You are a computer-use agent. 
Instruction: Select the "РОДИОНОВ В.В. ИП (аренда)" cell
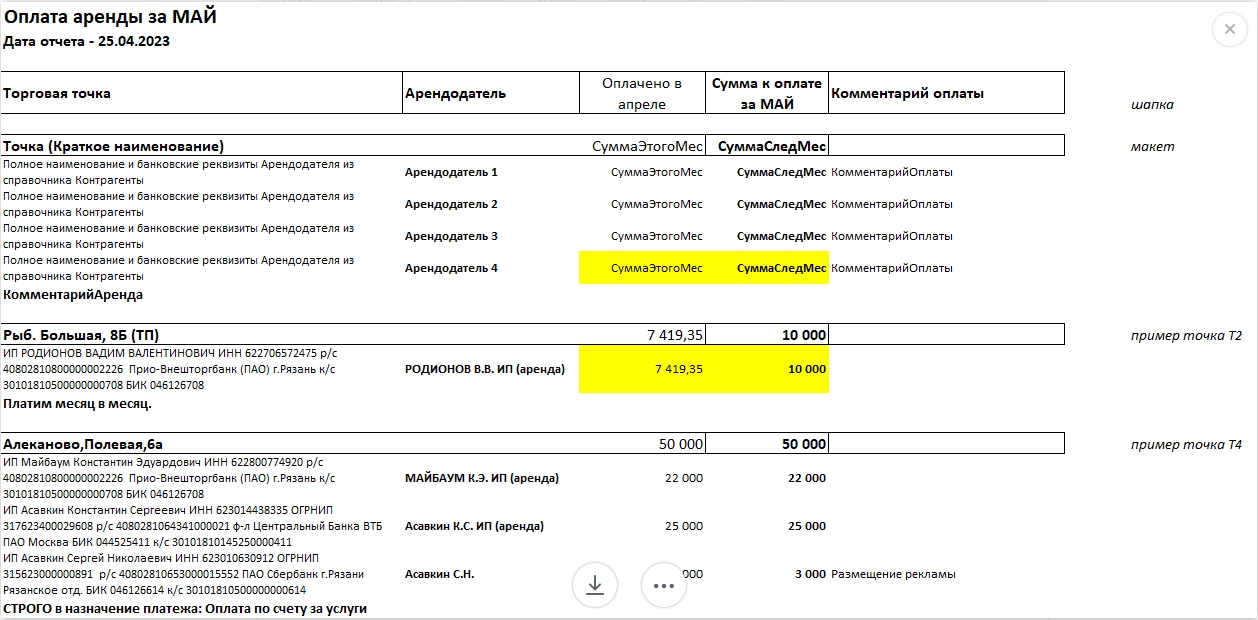point(484,369)
